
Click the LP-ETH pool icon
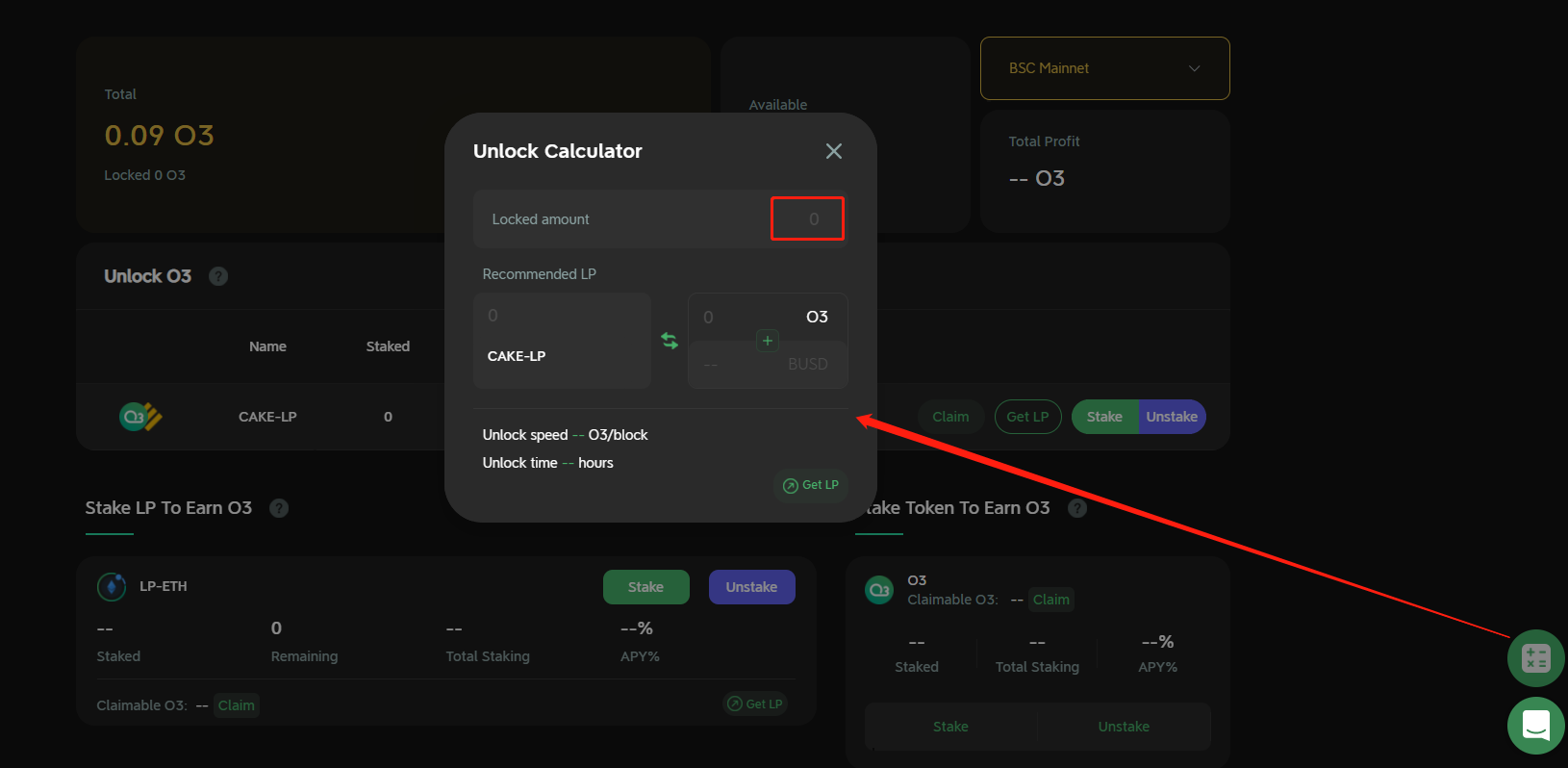(112, 586)
